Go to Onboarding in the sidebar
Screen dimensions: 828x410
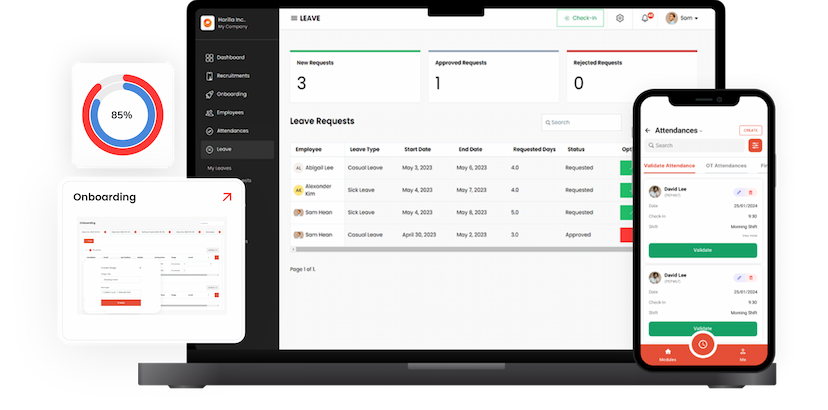click(x=230, y=94)
